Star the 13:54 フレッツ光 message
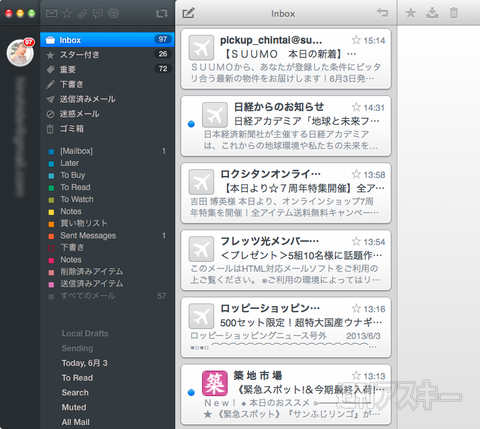The height and width of the screenshot is (429, 480). (x=356, y=241)
